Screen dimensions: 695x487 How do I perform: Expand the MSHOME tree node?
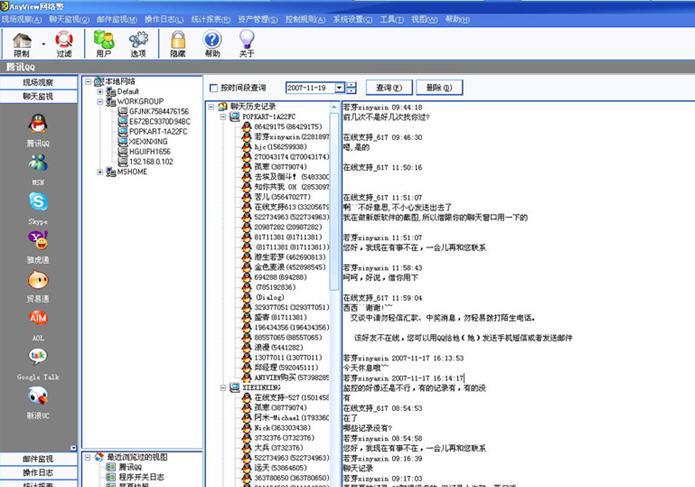100,172
